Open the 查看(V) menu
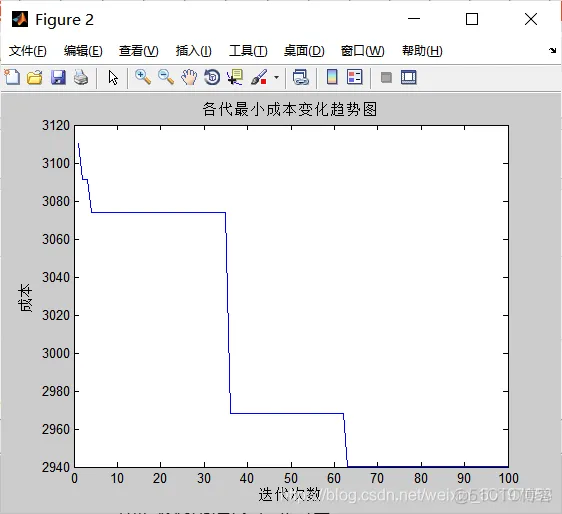 click(139, 51)
